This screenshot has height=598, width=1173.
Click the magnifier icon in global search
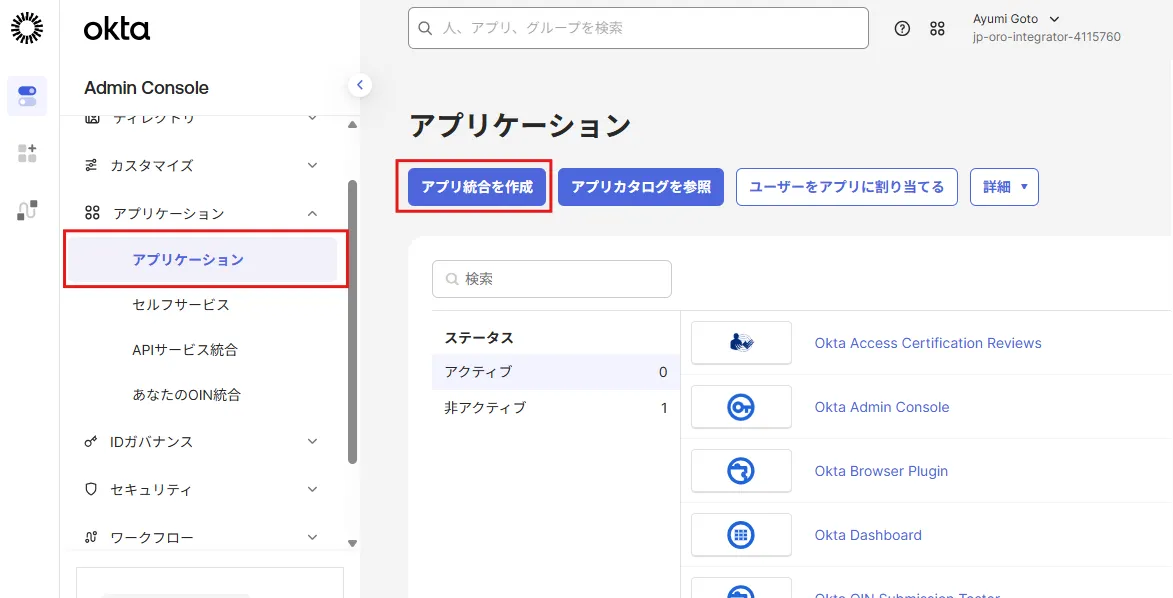point(425,28)
